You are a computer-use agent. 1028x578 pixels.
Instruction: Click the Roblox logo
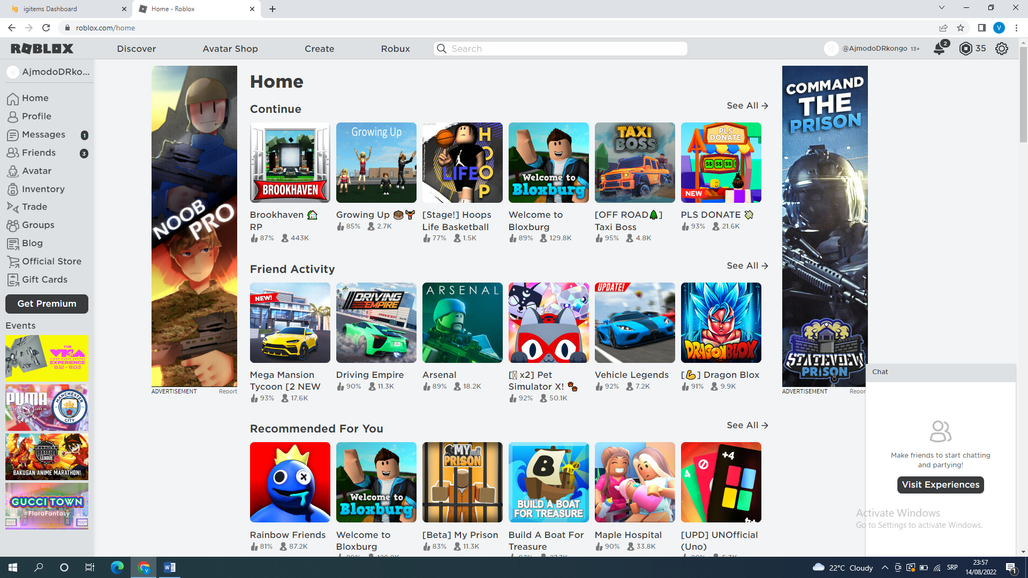(x=42, y=48)
